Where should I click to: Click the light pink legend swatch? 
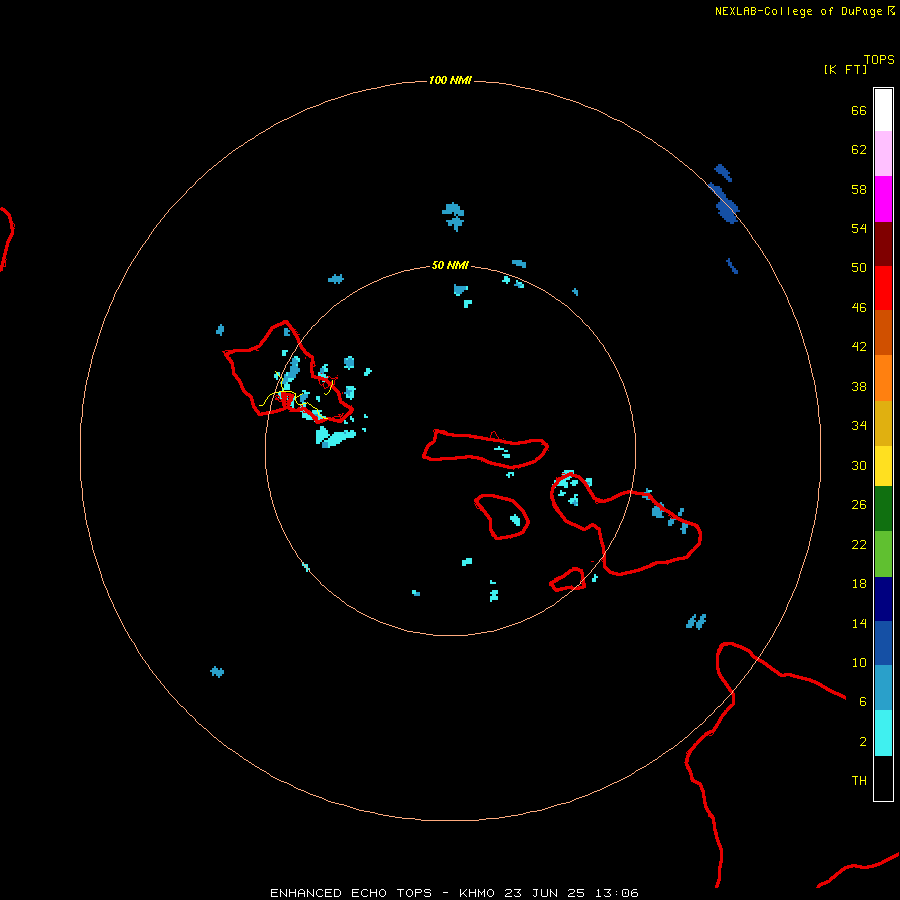(883, 154)
